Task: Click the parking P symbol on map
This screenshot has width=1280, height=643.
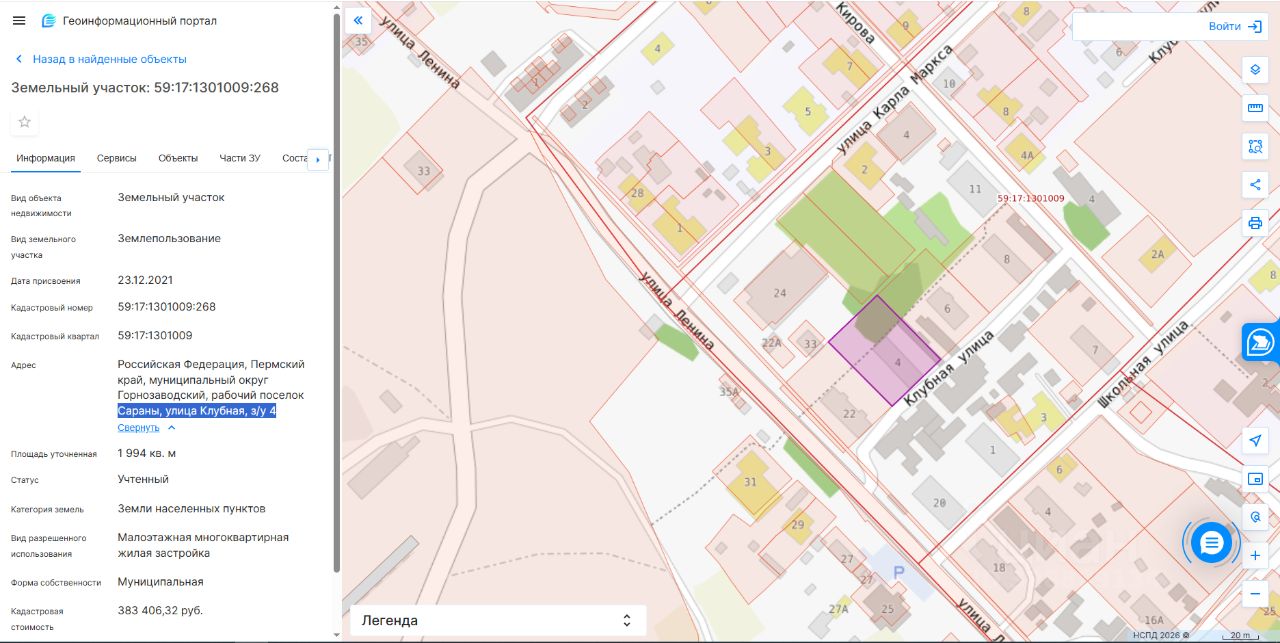Action: [x=898, y=571]
